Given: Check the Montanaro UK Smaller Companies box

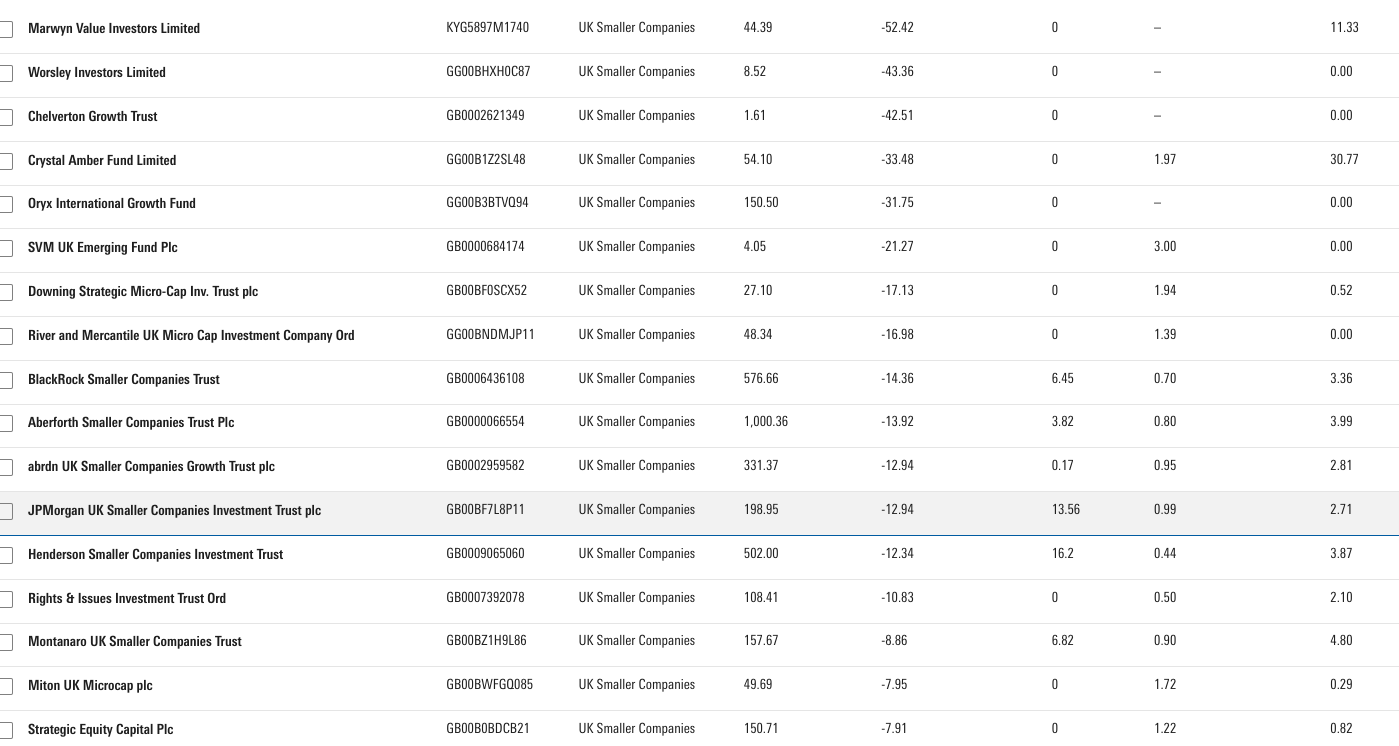Looking at the screenshot, I should (x=5, y=642).
